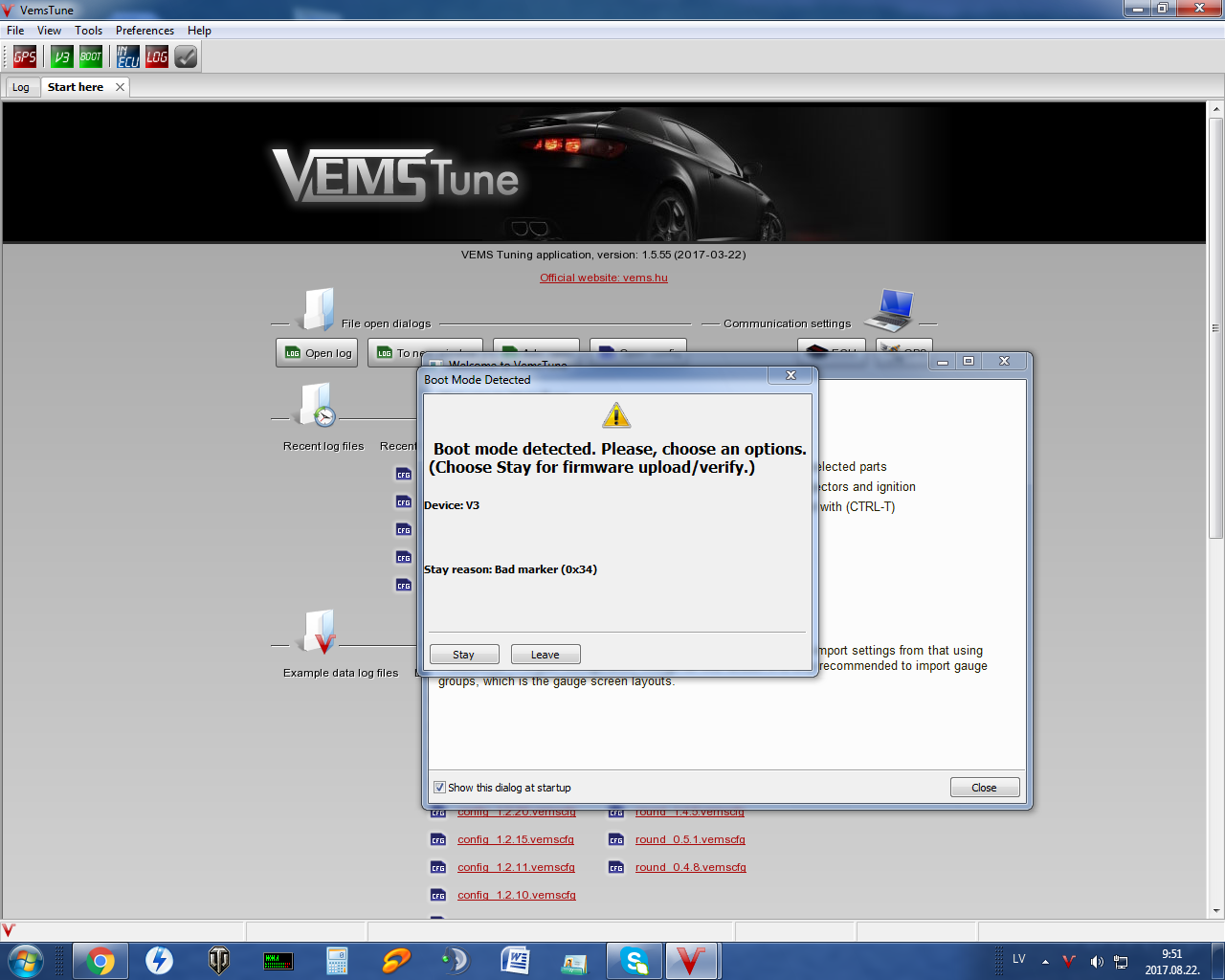Open the Official website vems.hu link
1225x980 pixels.
(604, 278)
